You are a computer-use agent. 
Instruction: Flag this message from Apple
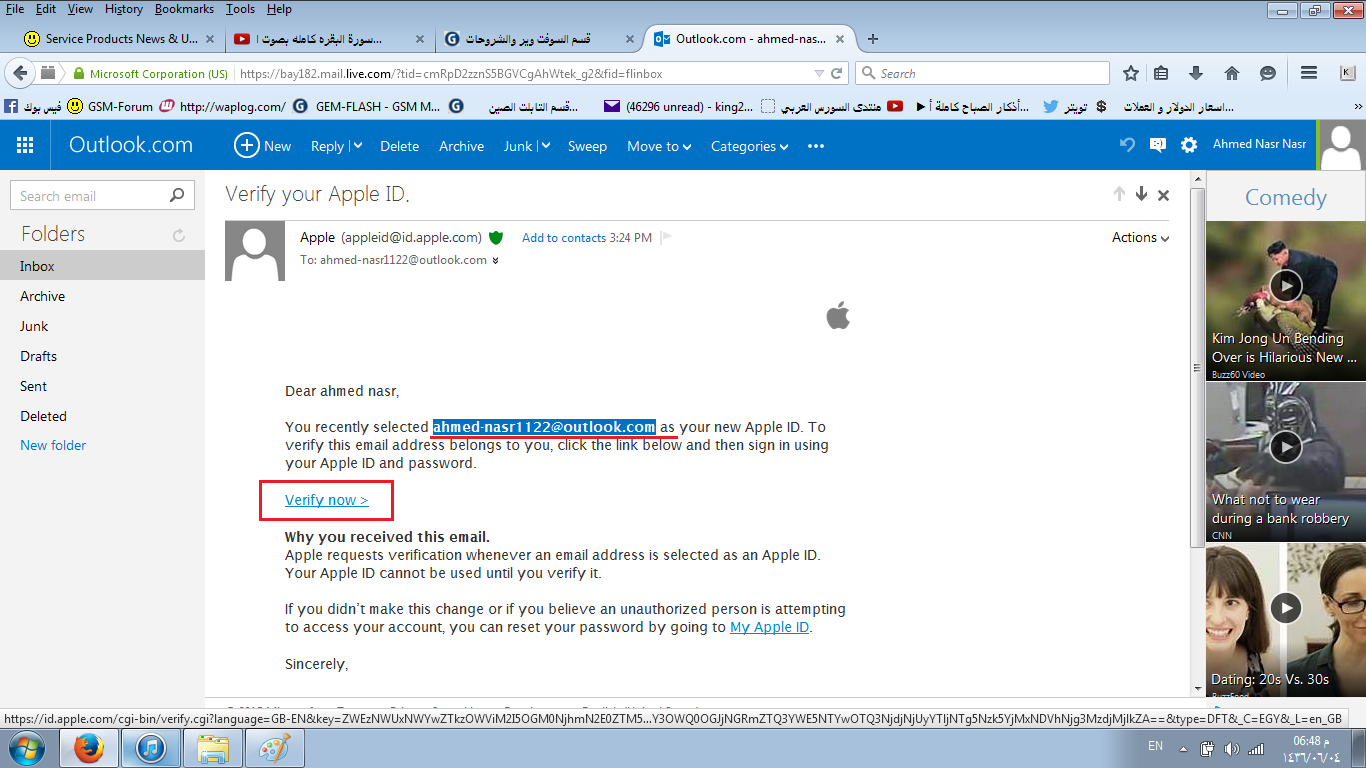[666, 238]
